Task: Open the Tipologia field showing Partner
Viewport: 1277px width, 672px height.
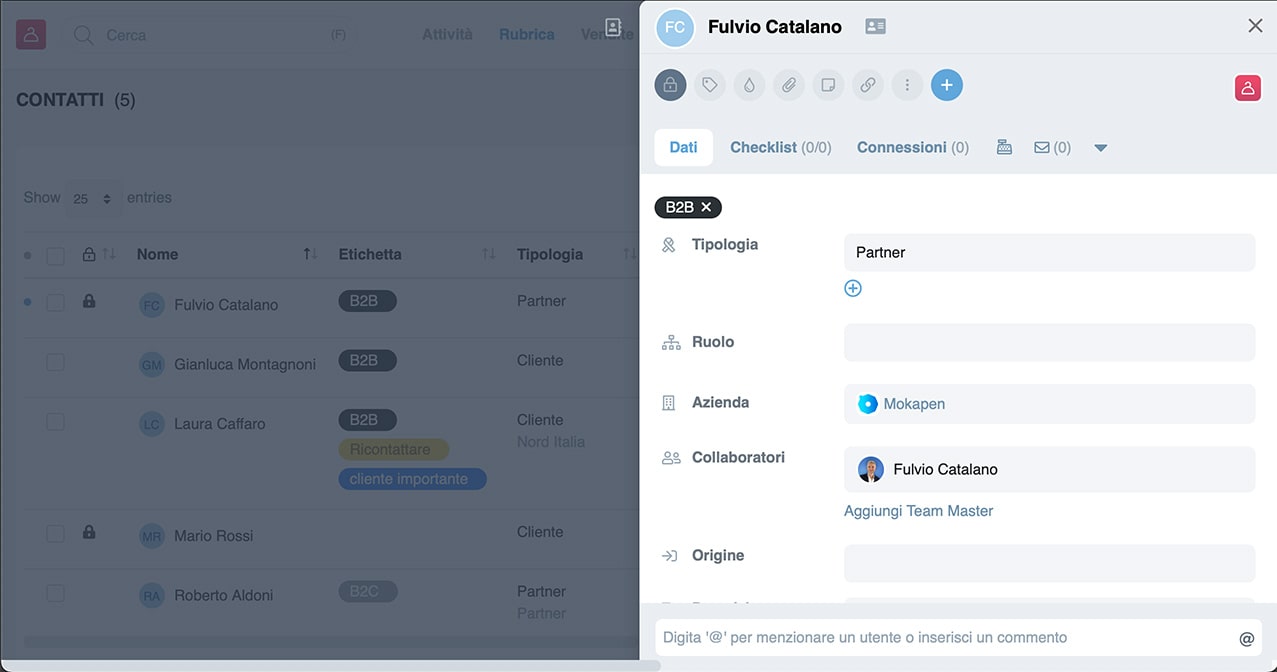Action: [x=1049, y=252]
